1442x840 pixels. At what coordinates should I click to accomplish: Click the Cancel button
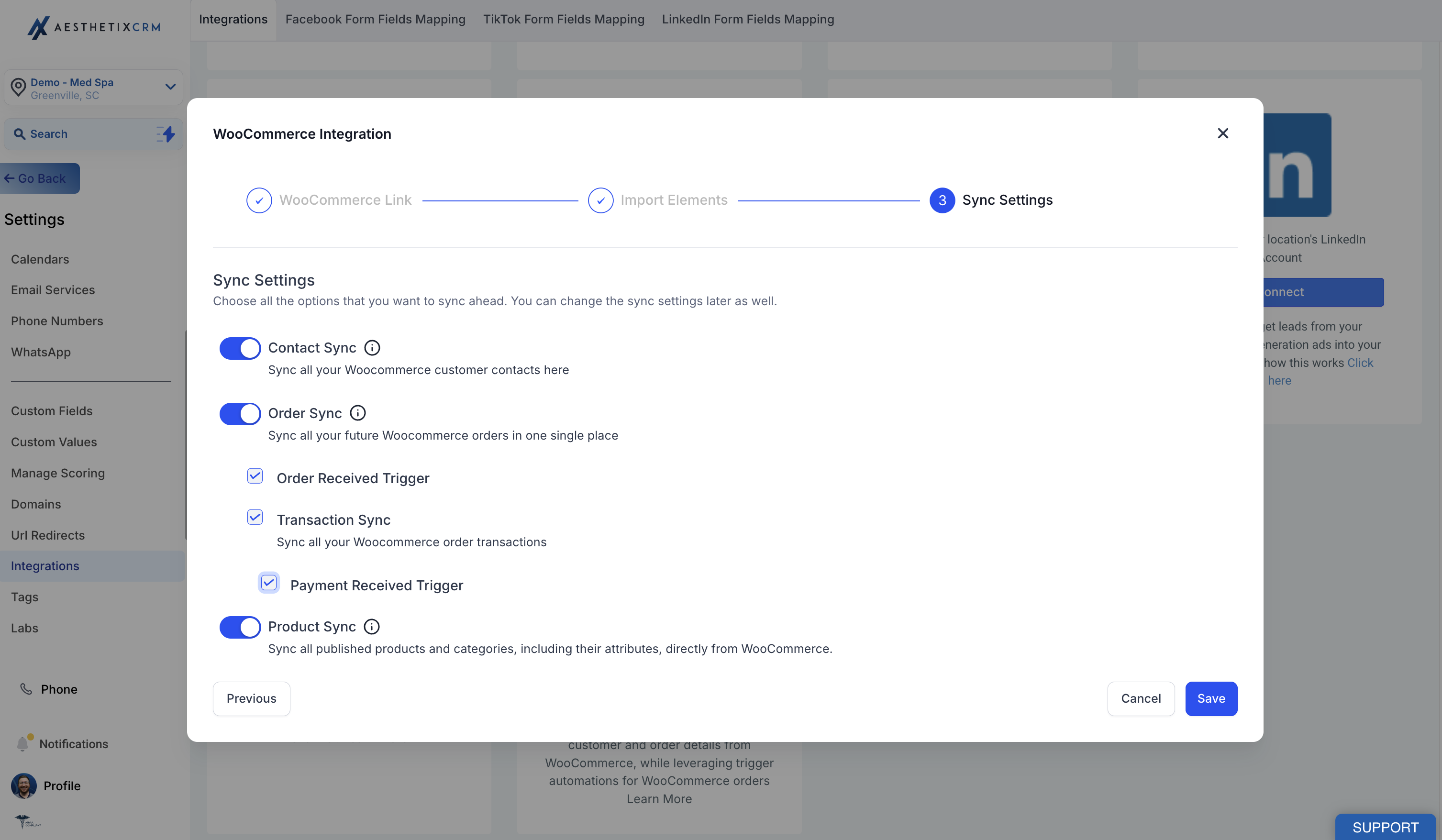click(1141, 699)
